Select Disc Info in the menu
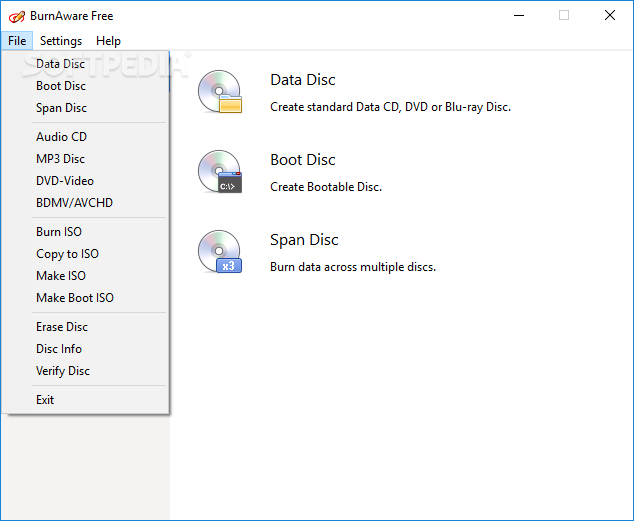The image size is (634, 521). (x=85, y=349)
